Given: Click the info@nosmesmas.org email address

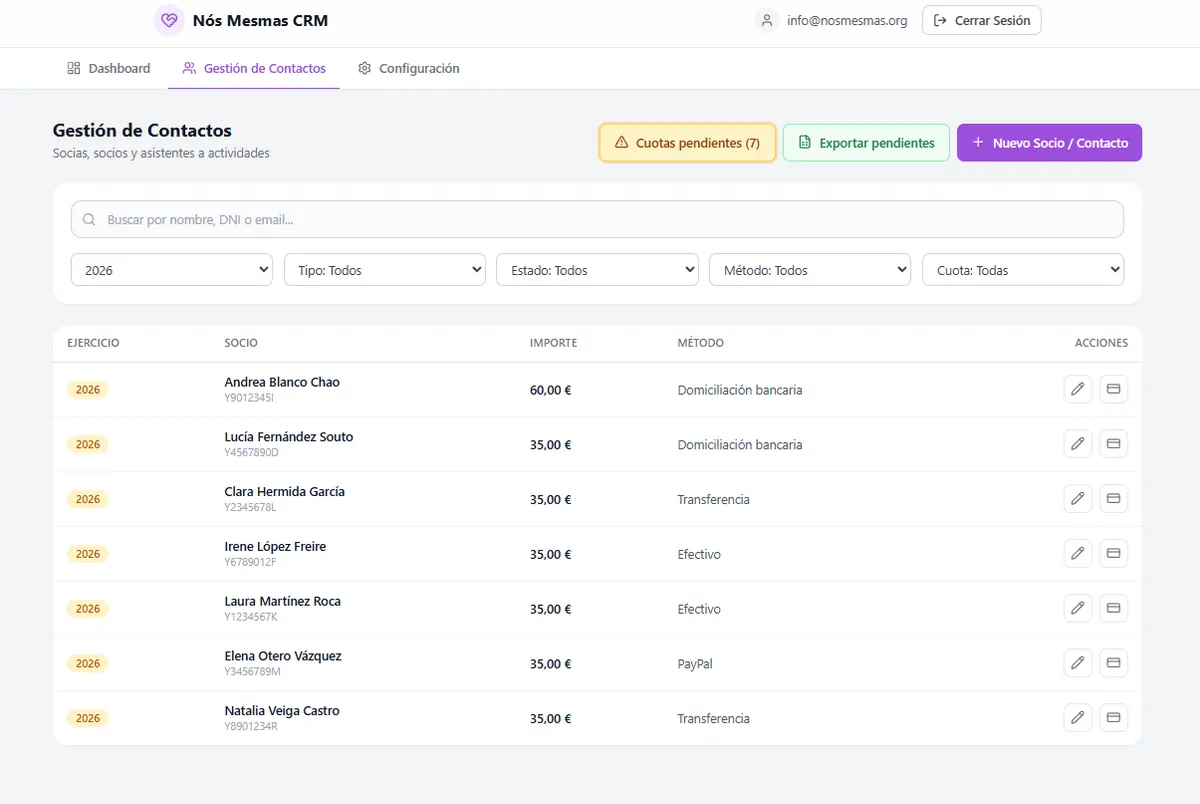Looking at the screenshot, I should 847,20.
